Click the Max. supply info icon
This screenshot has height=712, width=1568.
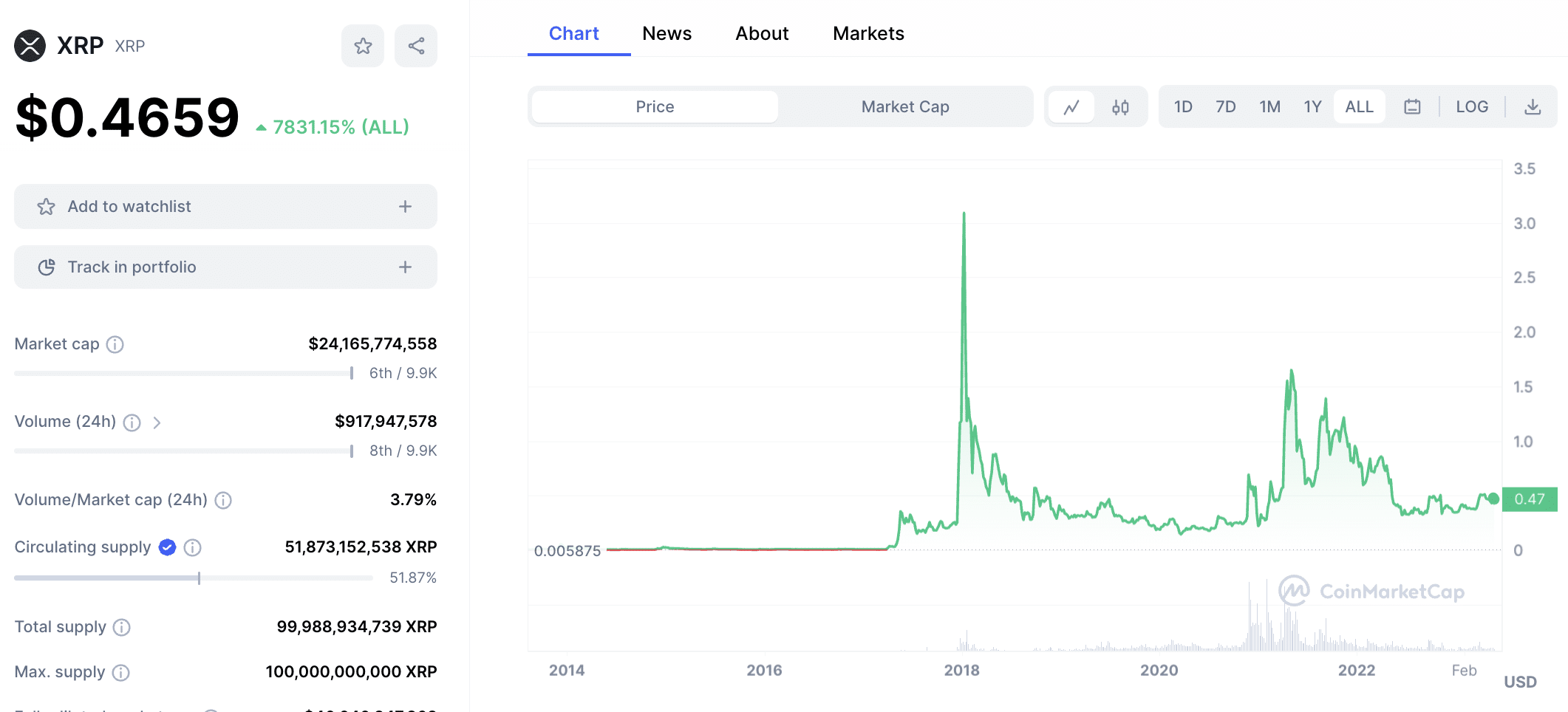pos(121,673)
